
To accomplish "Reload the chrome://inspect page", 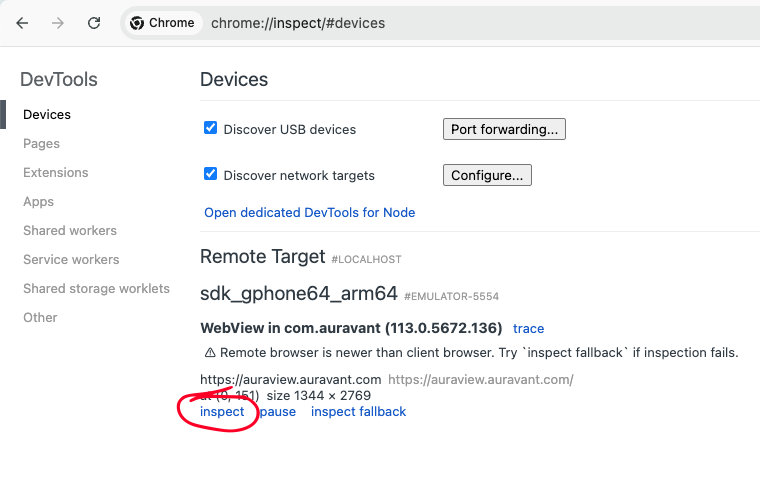I will pos(94,23).
